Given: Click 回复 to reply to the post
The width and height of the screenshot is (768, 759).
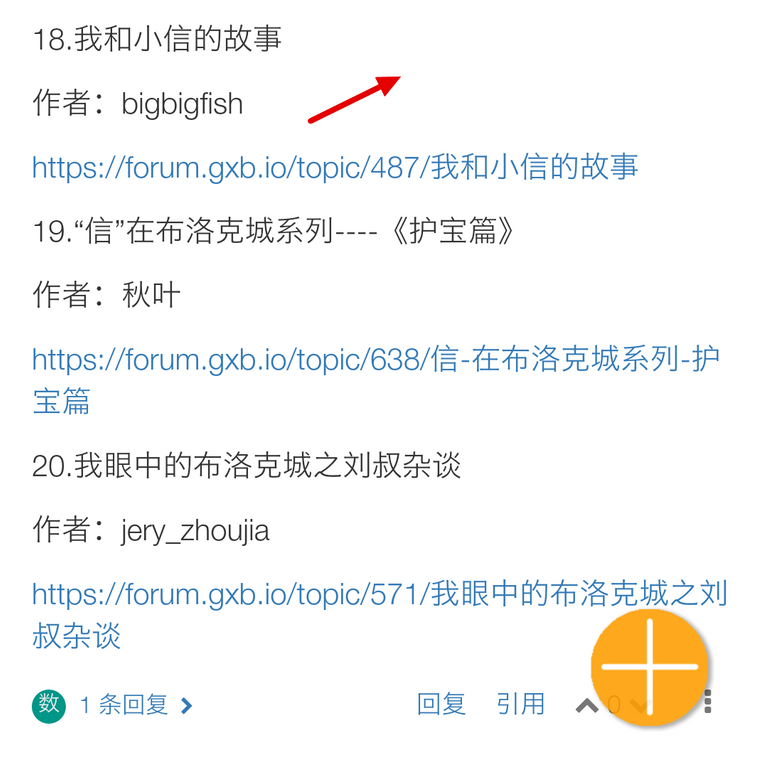Looking at the screenshot, I should point(441,704).
